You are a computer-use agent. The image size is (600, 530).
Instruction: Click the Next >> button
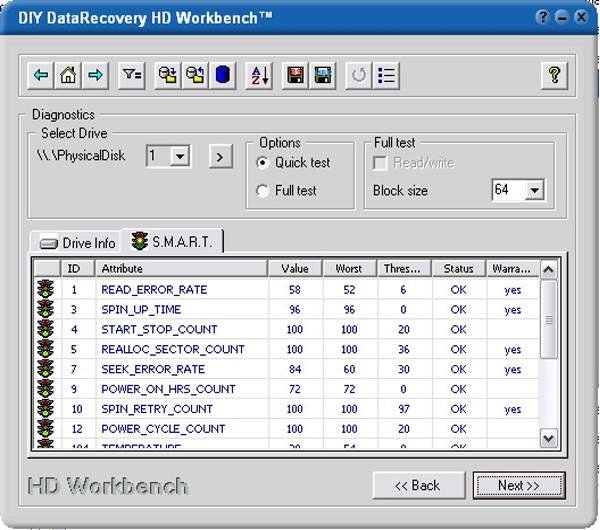click(x=518, y=485)
